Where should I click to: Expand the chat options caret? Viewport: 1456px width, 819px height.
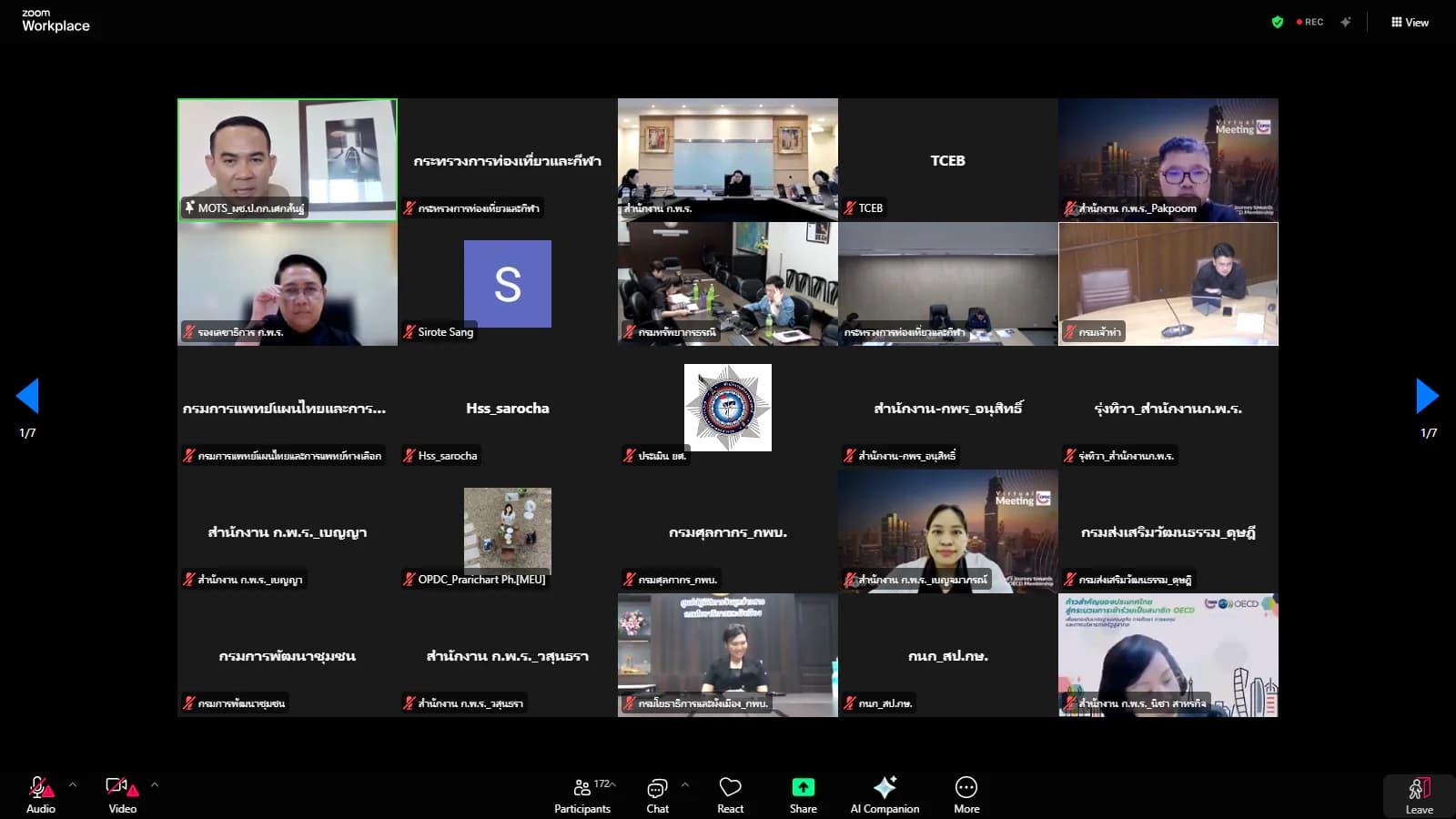click(x=685, y=784)
